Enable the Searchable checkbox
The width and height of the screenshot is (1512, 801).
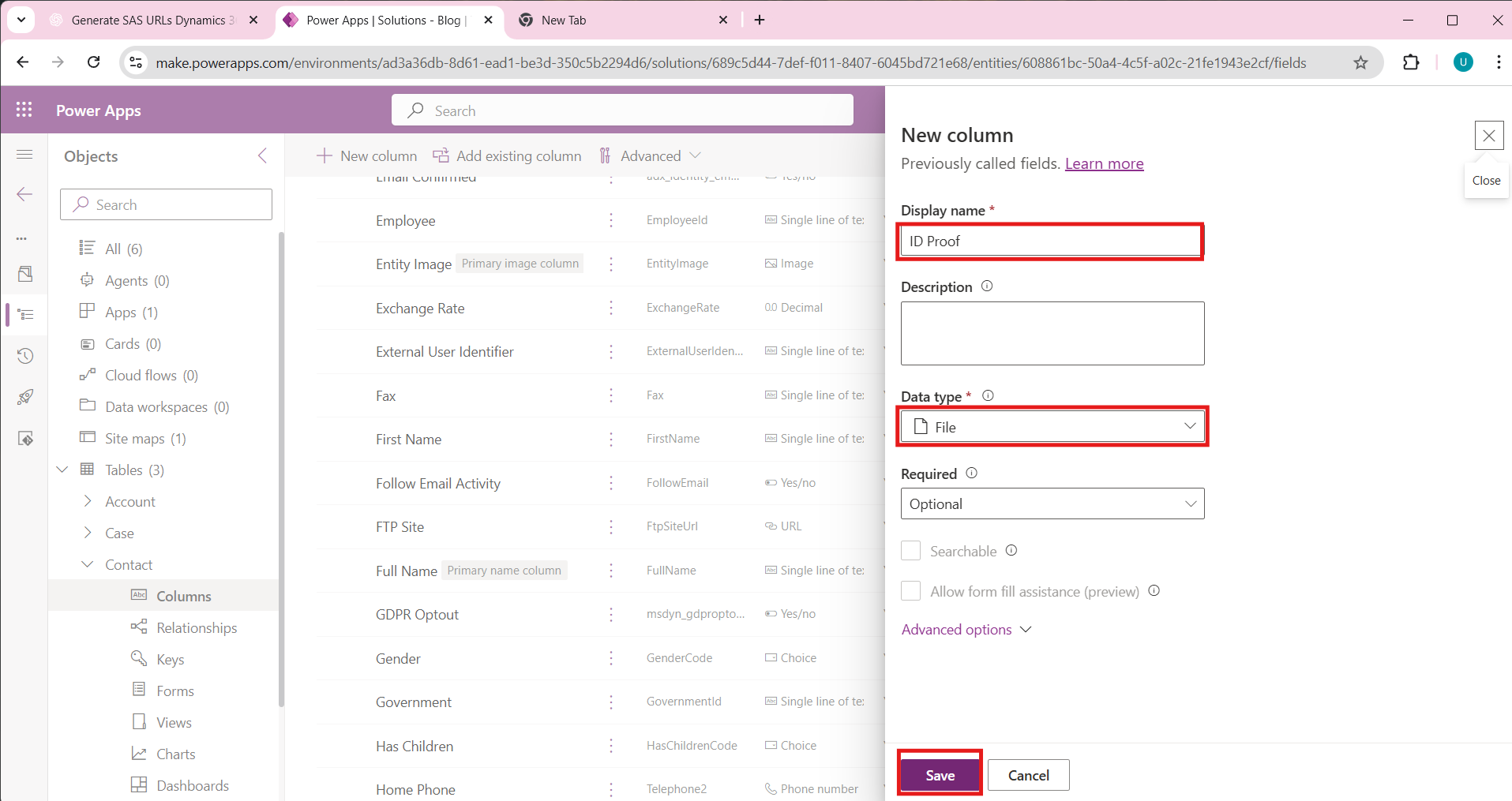pyautogui.click(x=911, y=551)
